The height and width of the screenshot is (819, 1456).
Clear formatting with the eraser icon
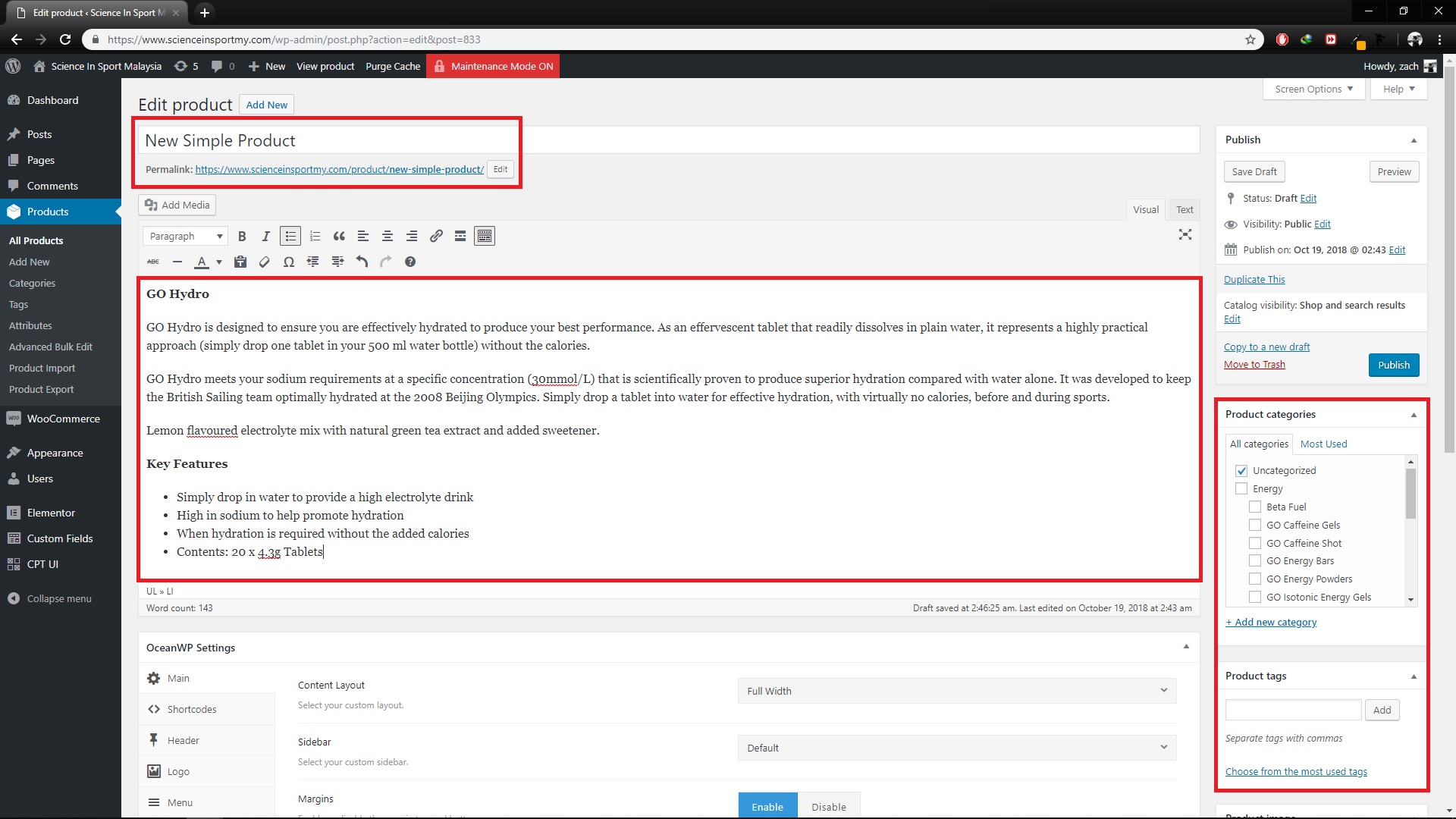tap(265, 262)
